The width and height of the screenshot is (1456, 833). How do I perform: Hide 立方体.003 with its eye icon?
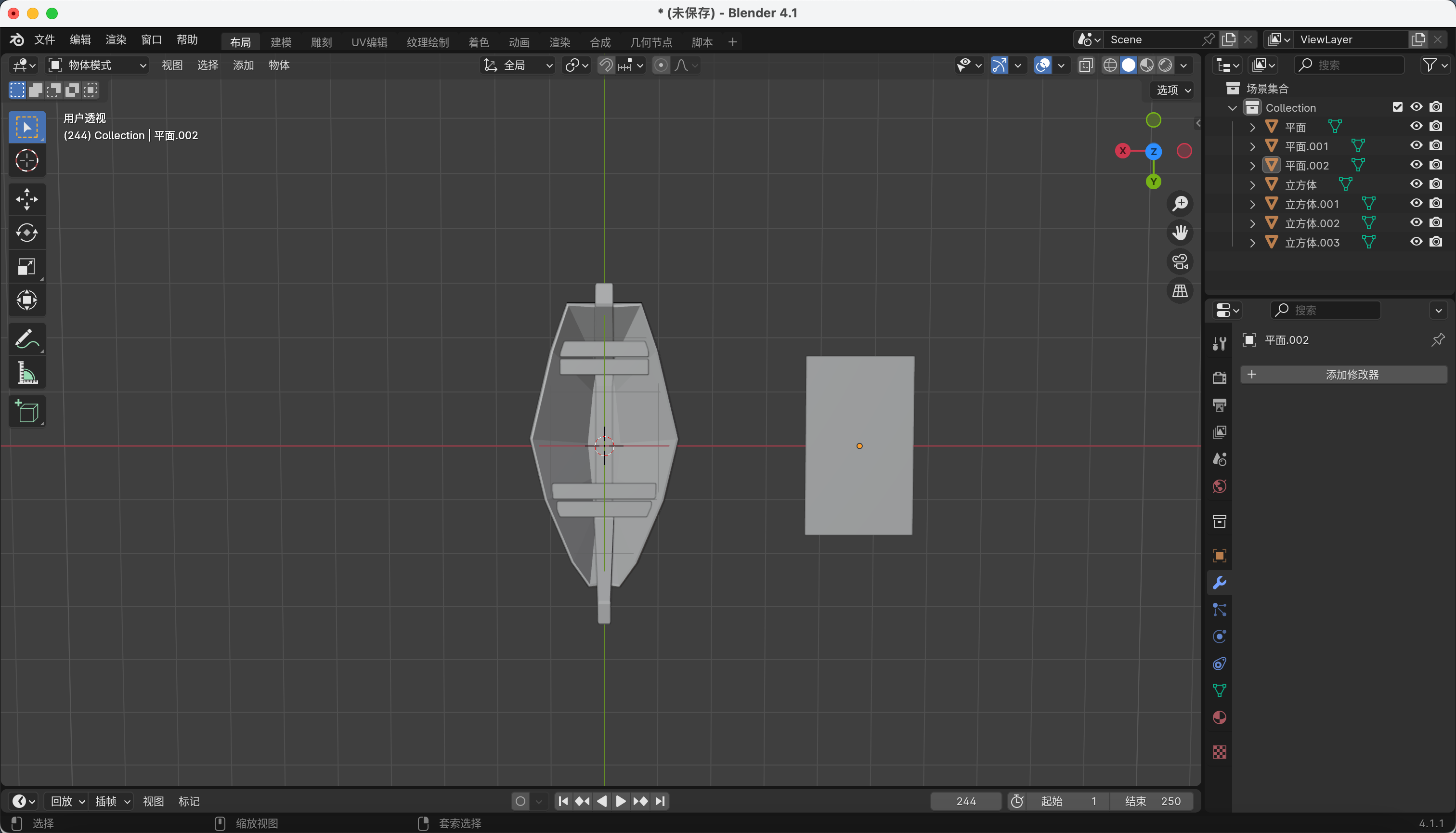[1416, 242]
